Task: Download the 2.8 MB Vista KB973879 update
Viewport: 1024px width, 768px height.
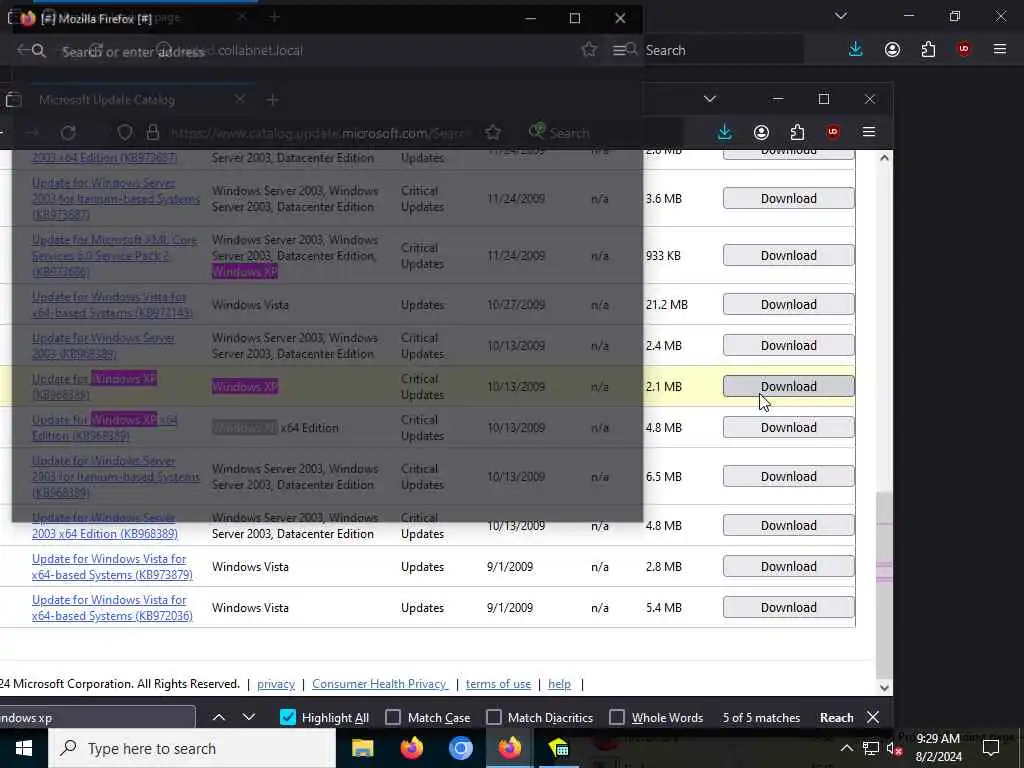Action: tap(788, 567)
